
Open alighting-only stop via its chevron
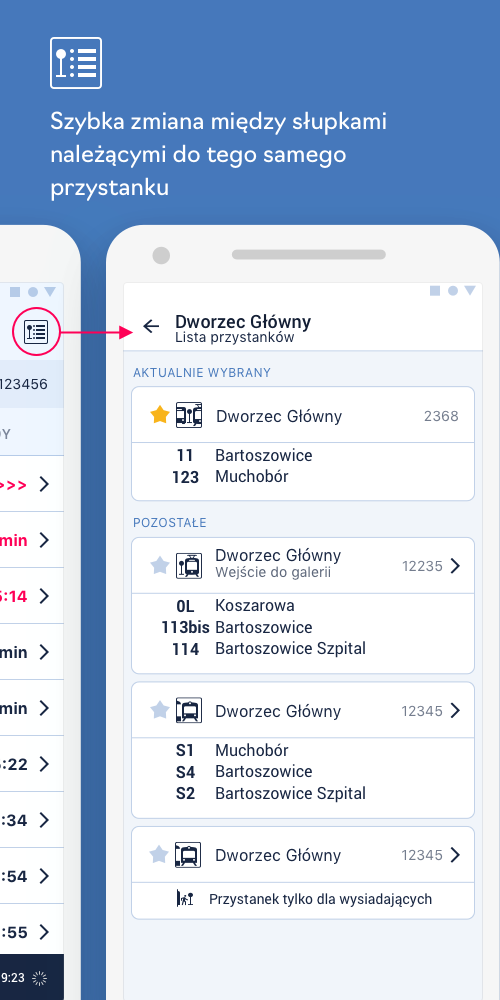tap(455, 855)
